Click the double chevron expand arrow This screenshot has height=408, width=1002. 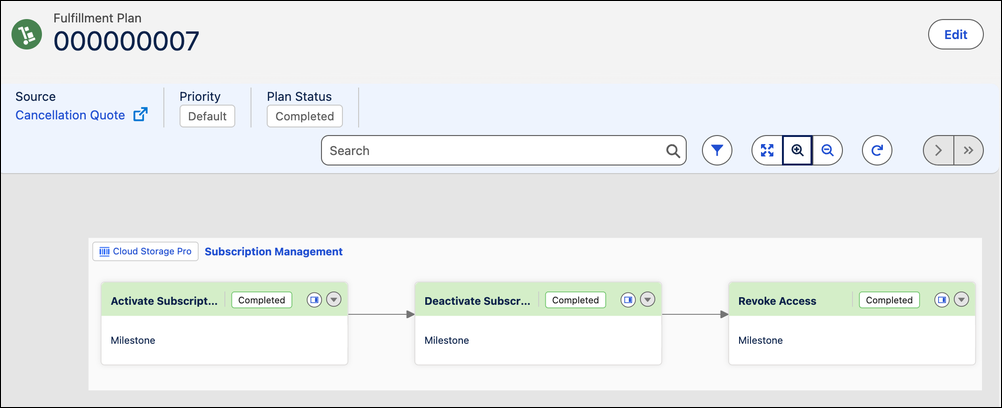pyautogui.click(x=969, y=150)
